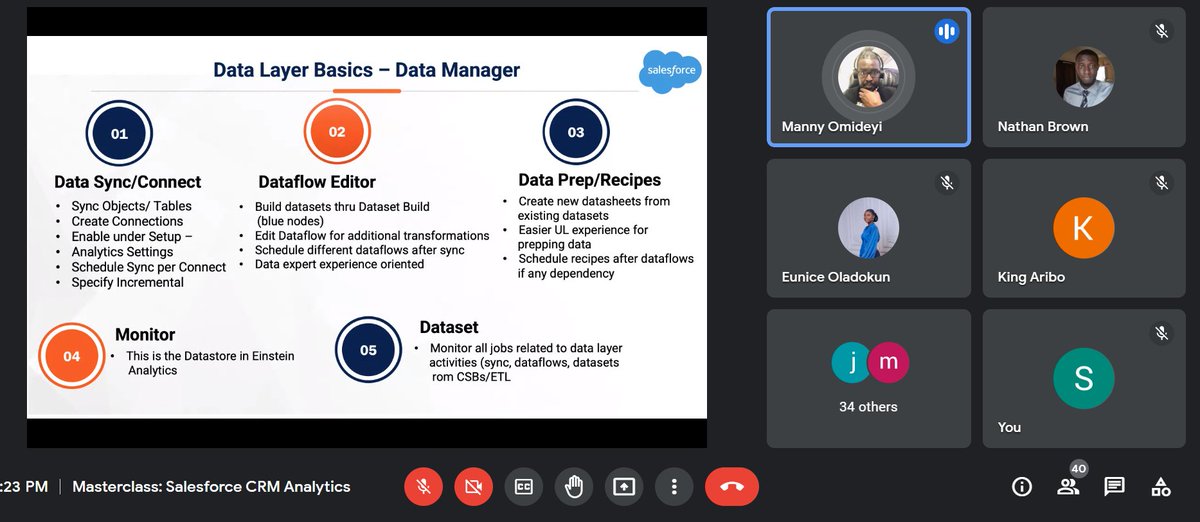Open the present now screen share button
This screenshot has width=1200, height=522.
624,487
